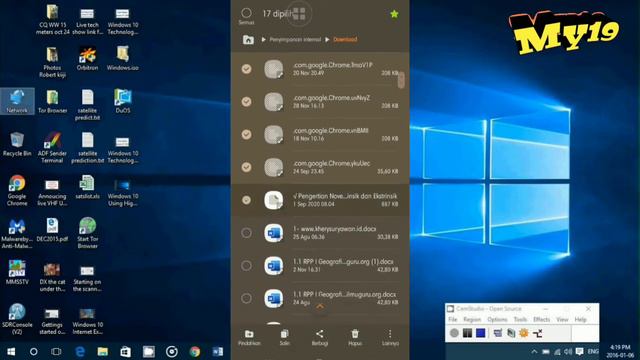Toggle the Semua select-all circle
The height and width of the screenshot is (360, 640).
click(x=246, y=13)
